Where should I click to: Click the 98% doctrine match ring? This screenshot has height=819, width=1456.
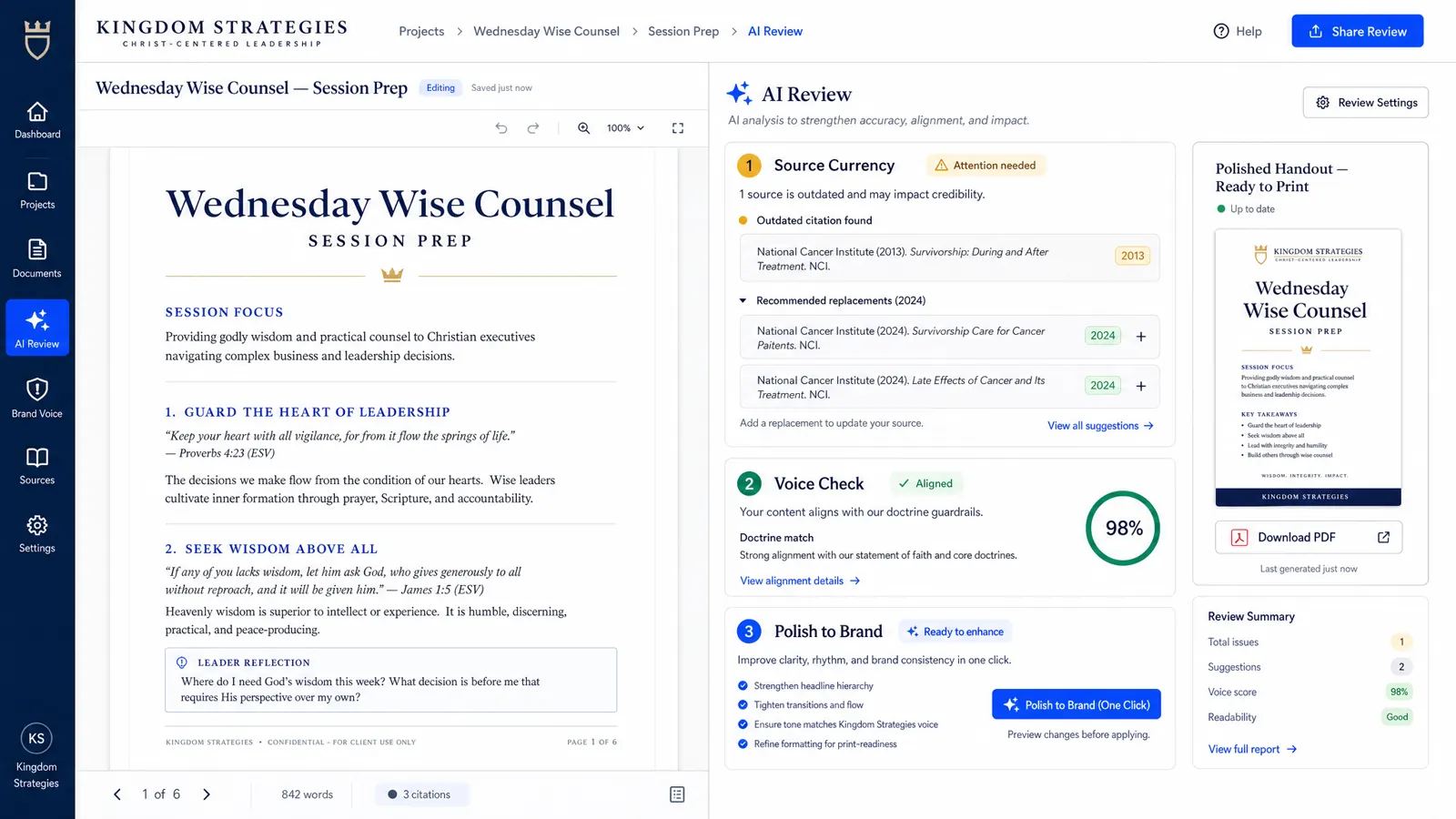point(1123,529)
